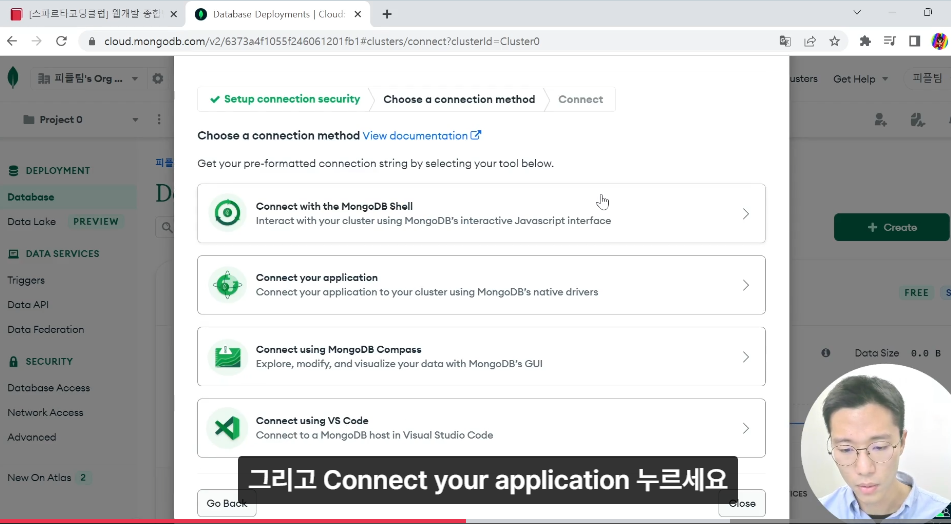
Task: Click the Go Back button
Action: tap(226, 503)
